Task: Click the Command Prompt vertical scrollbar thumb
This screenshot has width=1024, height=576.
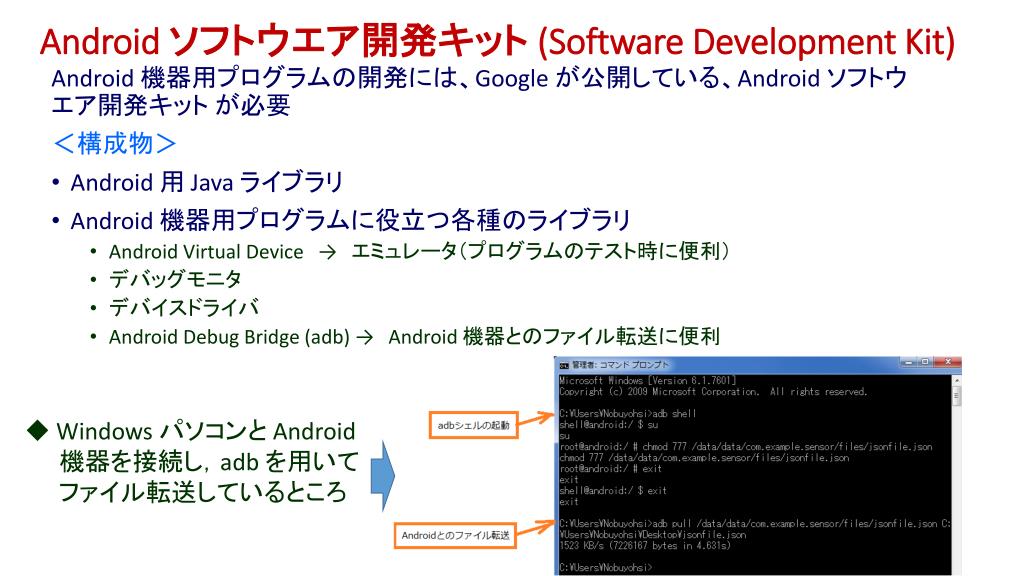Action: (957, 396)
